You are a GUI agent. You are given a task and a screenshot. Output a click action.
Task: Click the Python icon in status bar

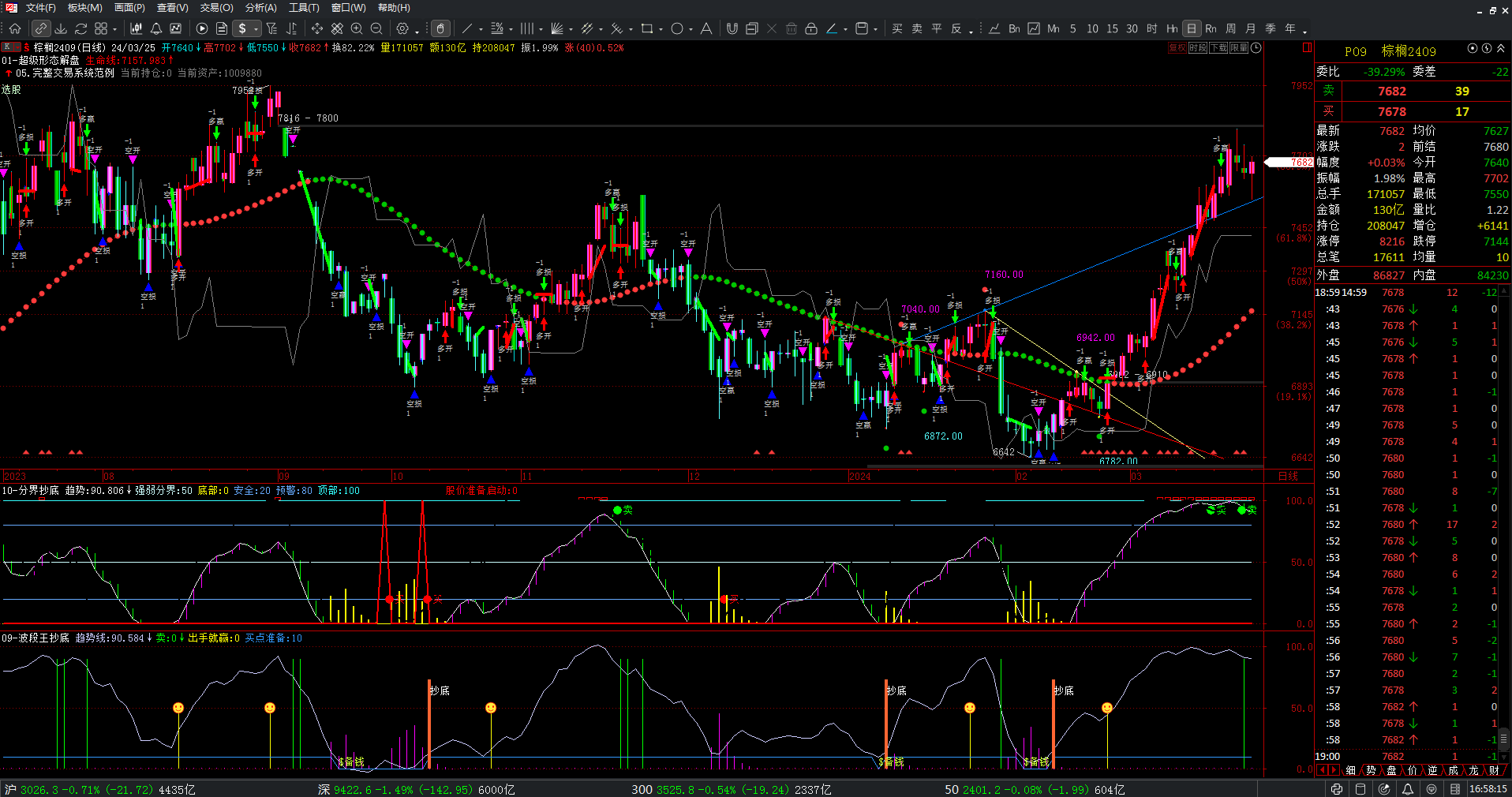click(1336, 789)
